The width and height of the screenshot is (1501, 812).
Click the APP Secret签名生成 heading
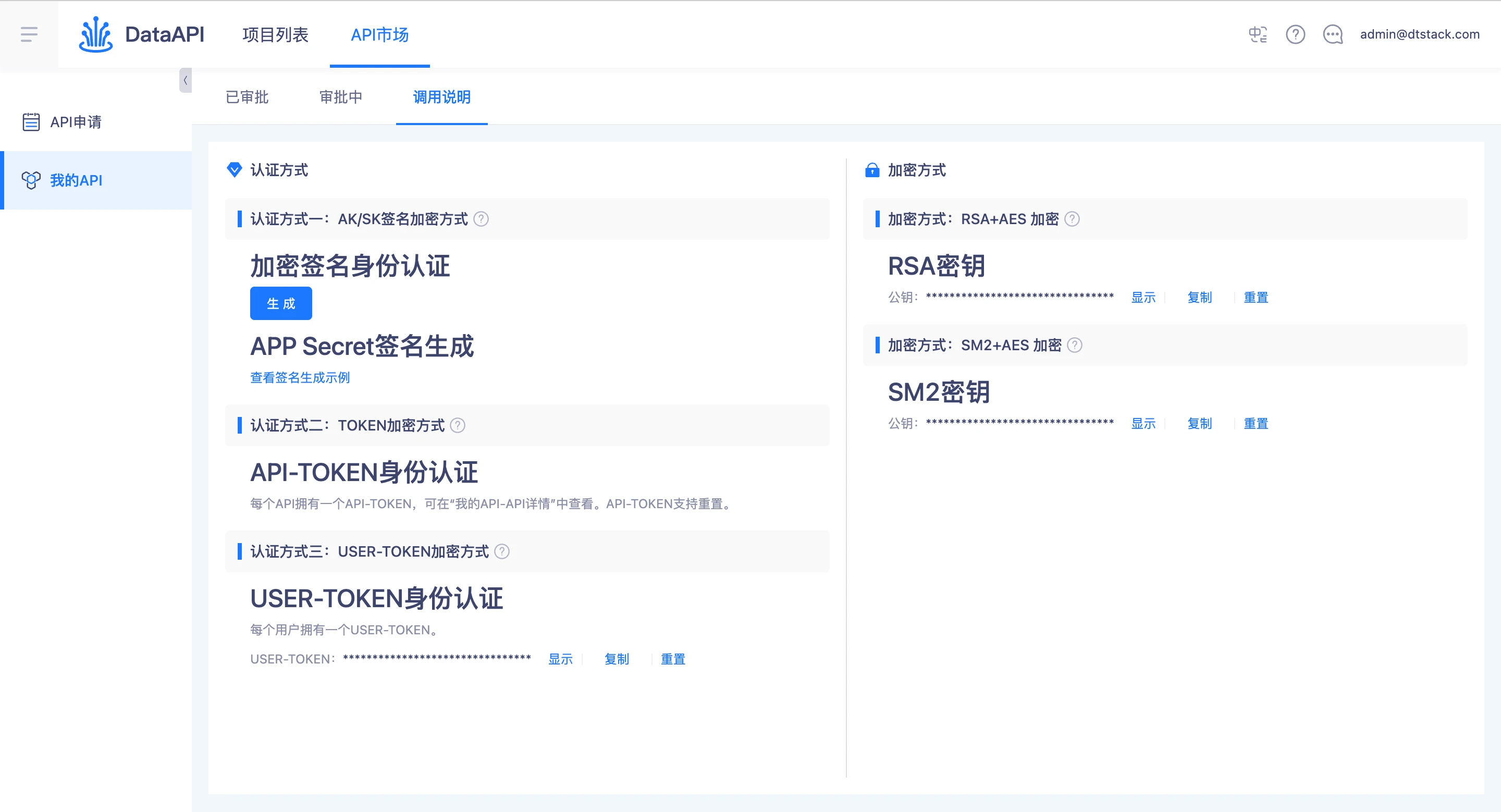click(x=362, y=346)
